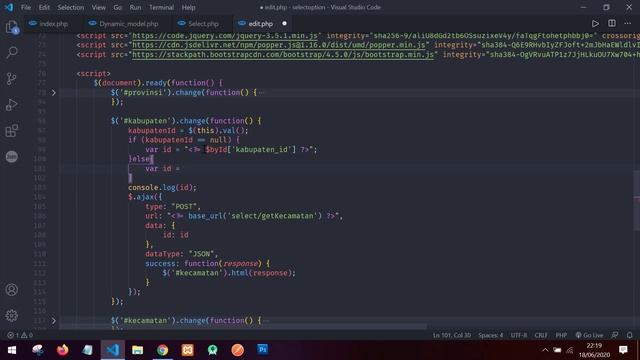Open Selection menu
Screen dimensions: 640x360
coord(71,7)
